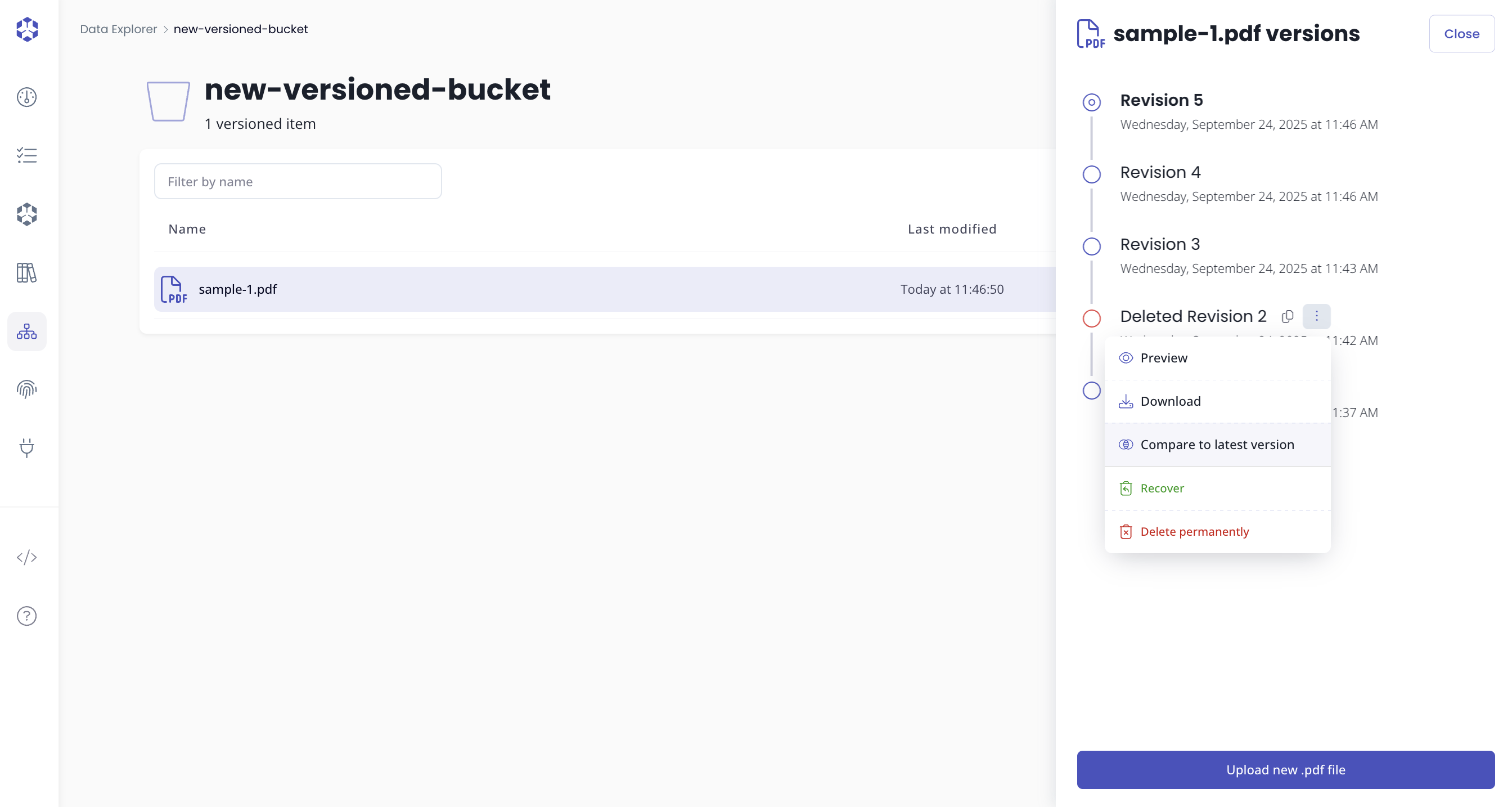Click the gray hexagon app logo in sidebar
This screenshot has width=1512, height=807.
tap(27, 214)
